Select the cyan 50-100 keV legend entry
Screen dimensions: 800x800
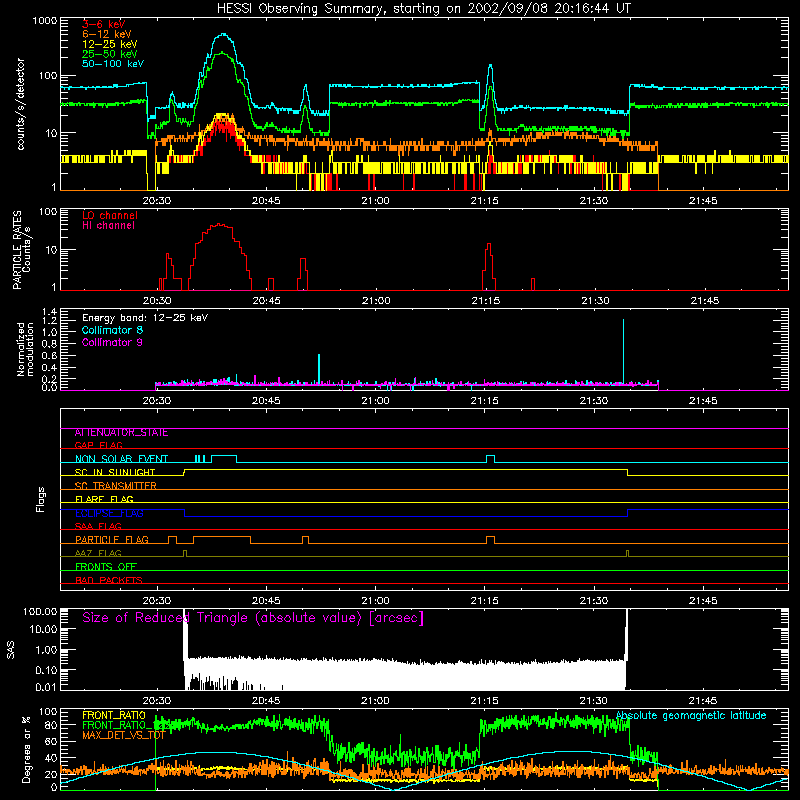pos(113,64)
